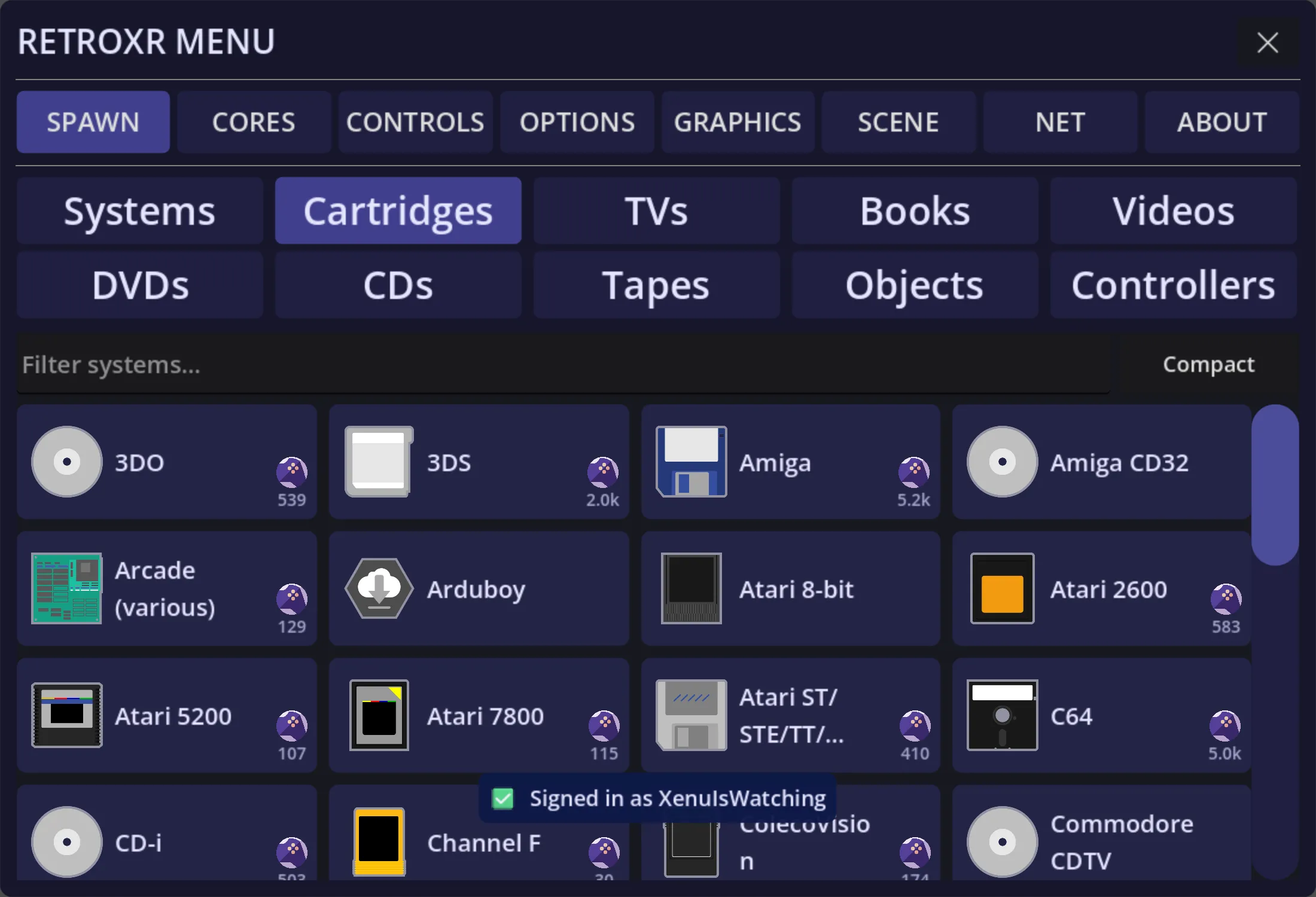Viewport: 1316px width, 897px height.
Task: Click the Commodore CDTV disc icon
Action: click(x=1003, y=842)
